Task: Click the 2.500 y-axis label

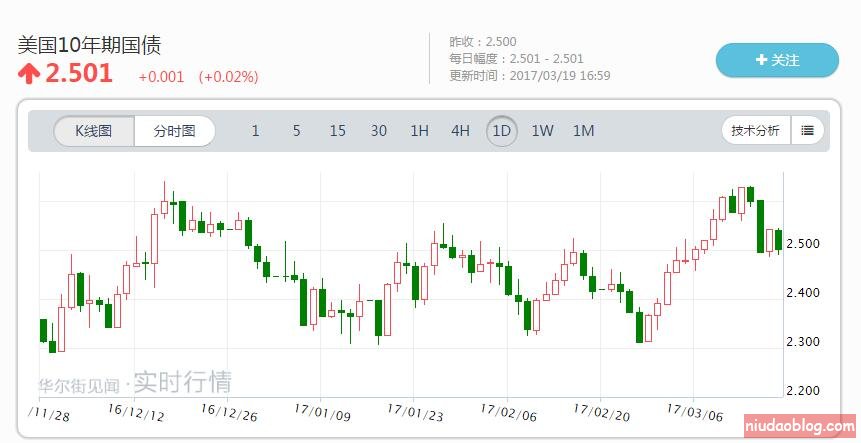Action: [x=803, y=244]
